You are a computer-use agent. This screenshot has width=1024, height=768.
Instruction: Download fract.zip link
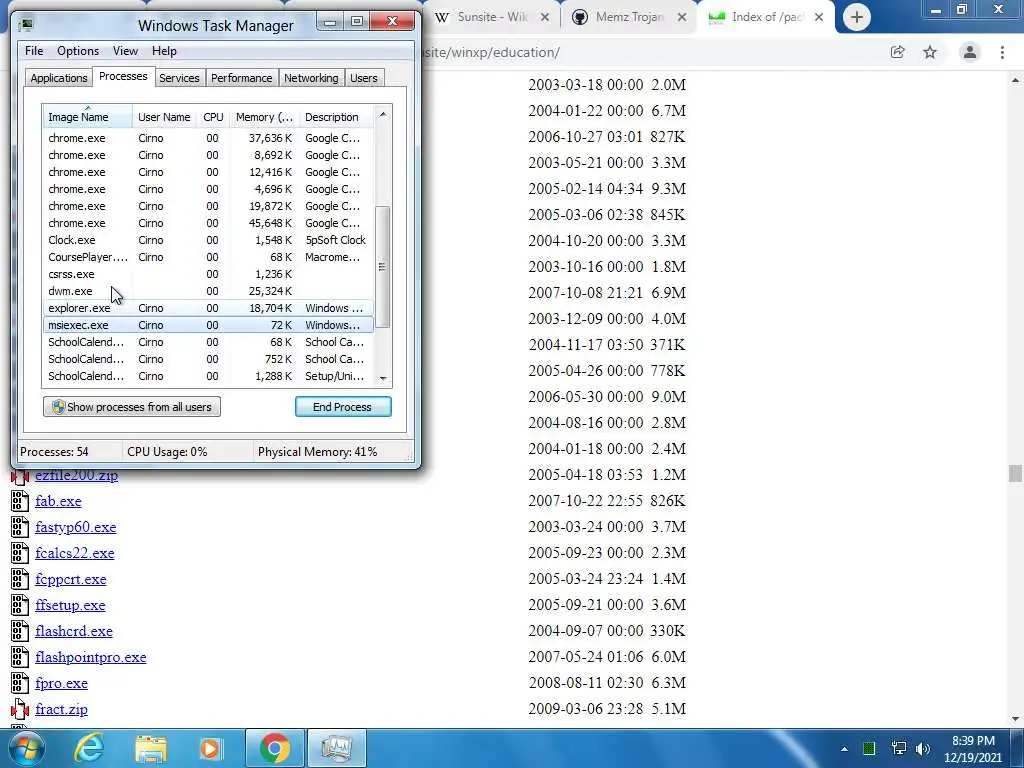[x=61, y=709]
